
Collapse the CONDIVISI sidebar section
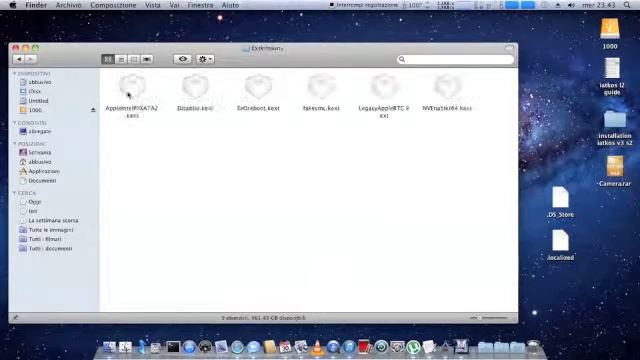point(15,122)
